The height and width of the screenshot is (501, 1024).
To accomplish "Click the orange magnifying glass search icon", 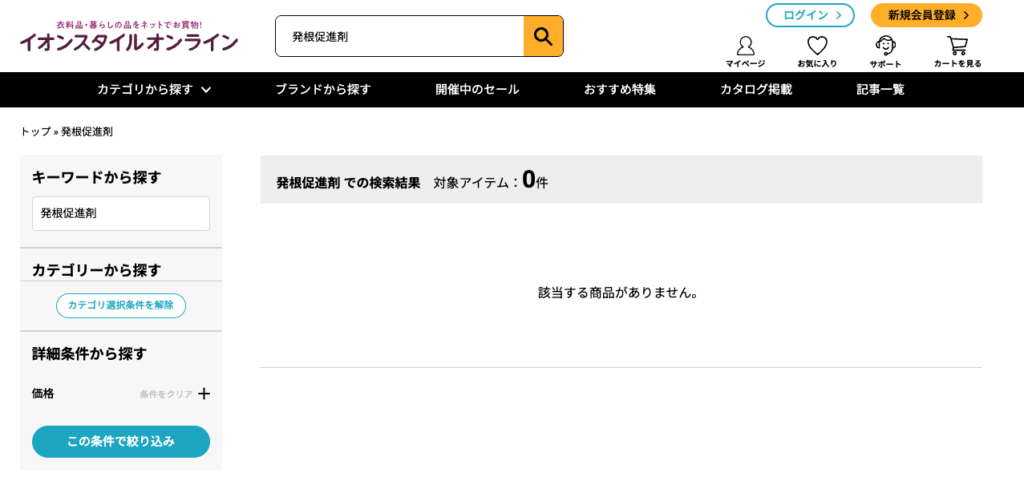I will [543, 36].
